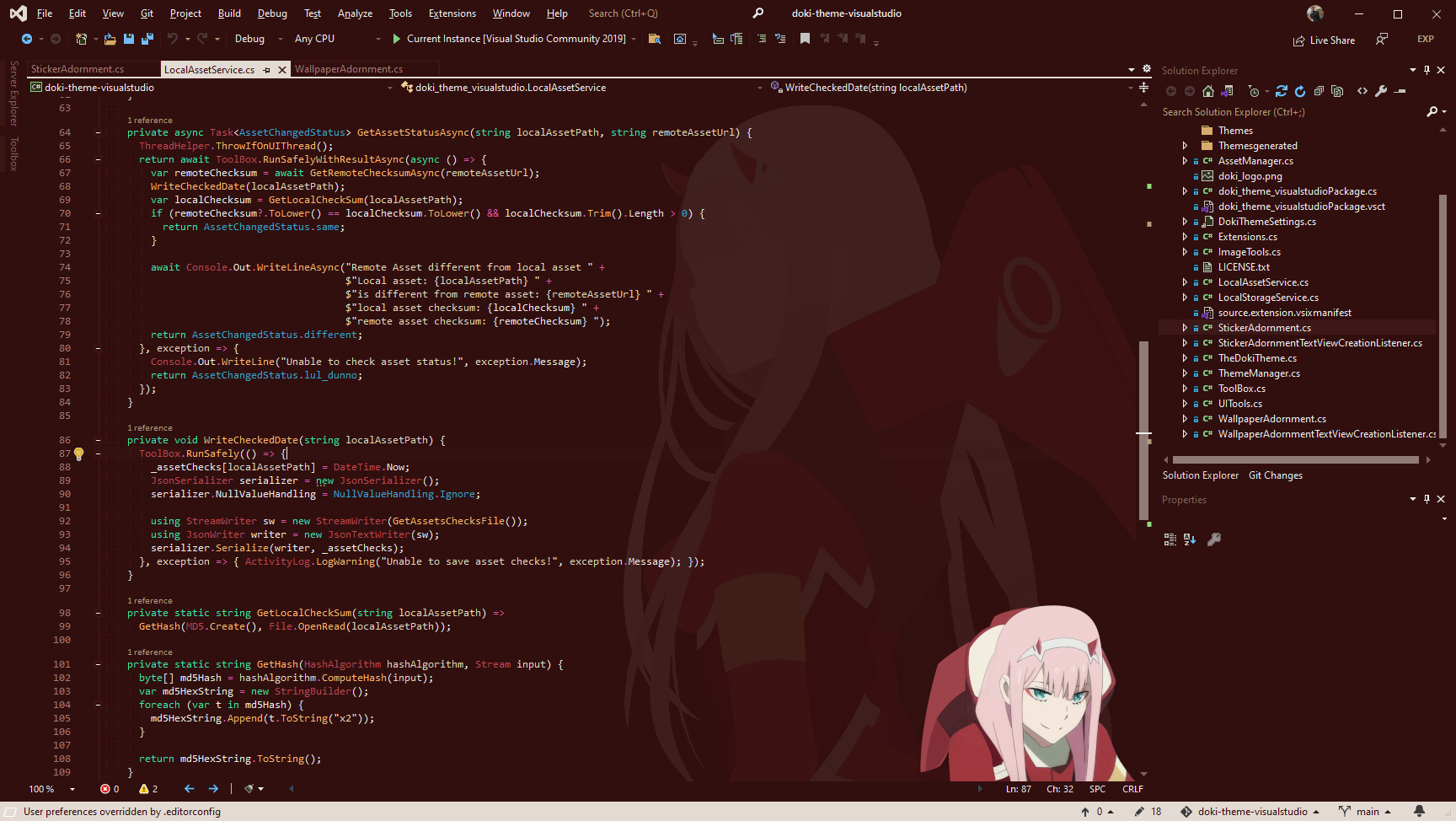
Task: Click the View Code icon in Solution Explorer
Action: coord(1362,91)
